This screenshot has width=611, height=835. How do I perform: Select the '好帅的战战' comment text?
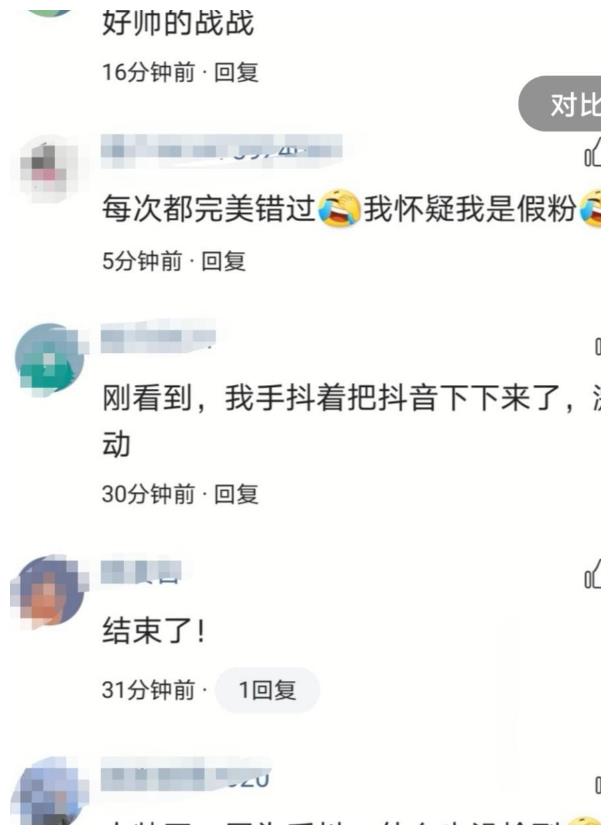tap(178, 23)
